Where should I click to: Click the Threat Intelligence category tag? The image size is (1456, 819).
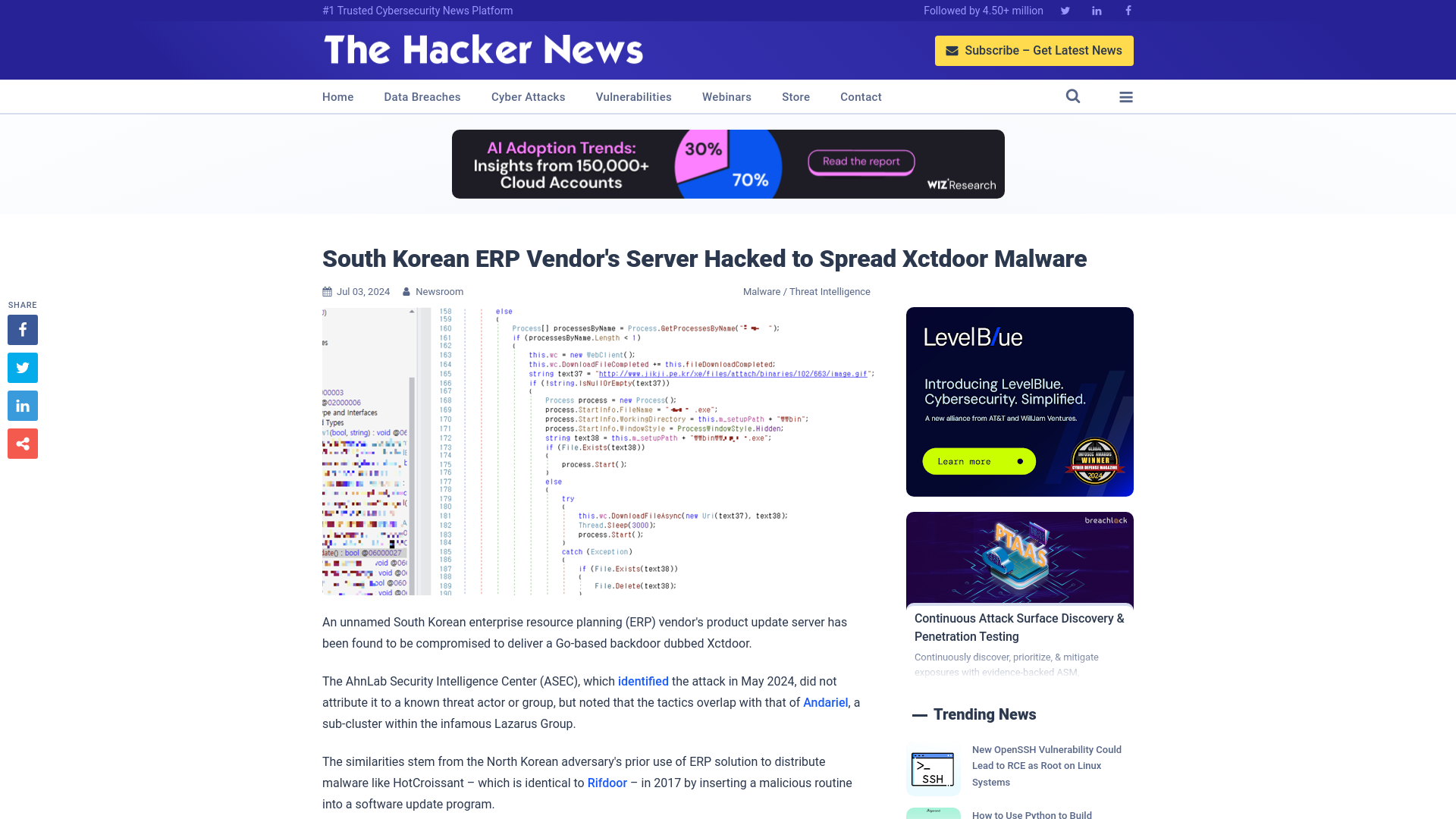(829, 291)
